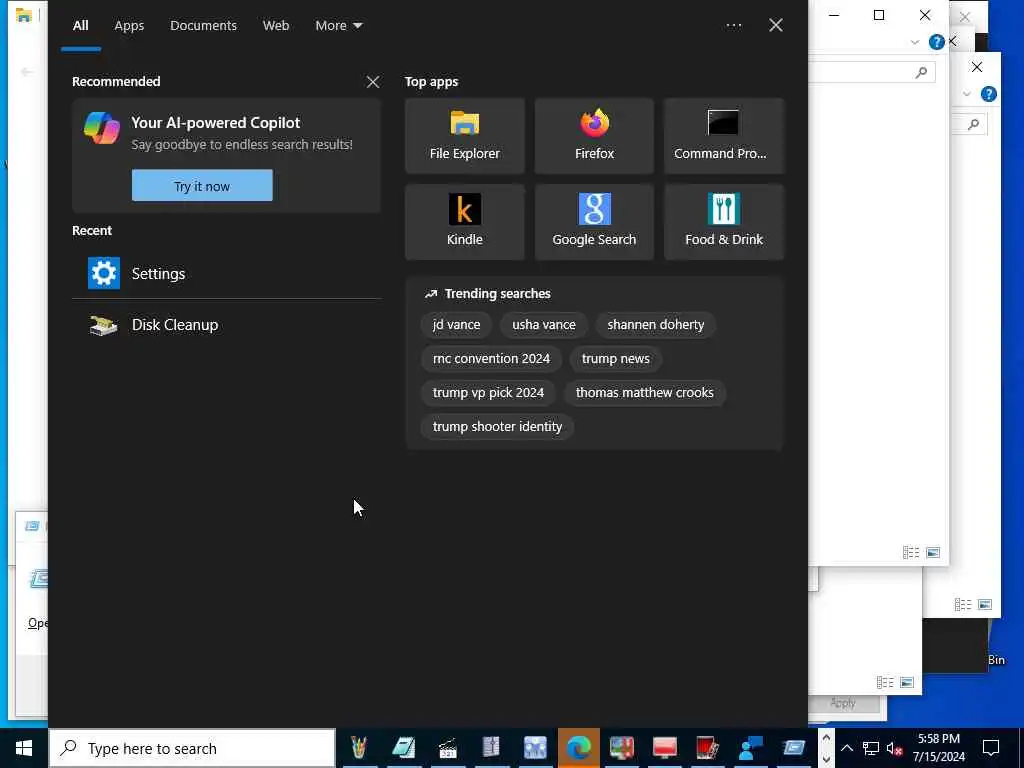Click the Try it now button
The image size is (1024, 768).
[x=202, y=185]
